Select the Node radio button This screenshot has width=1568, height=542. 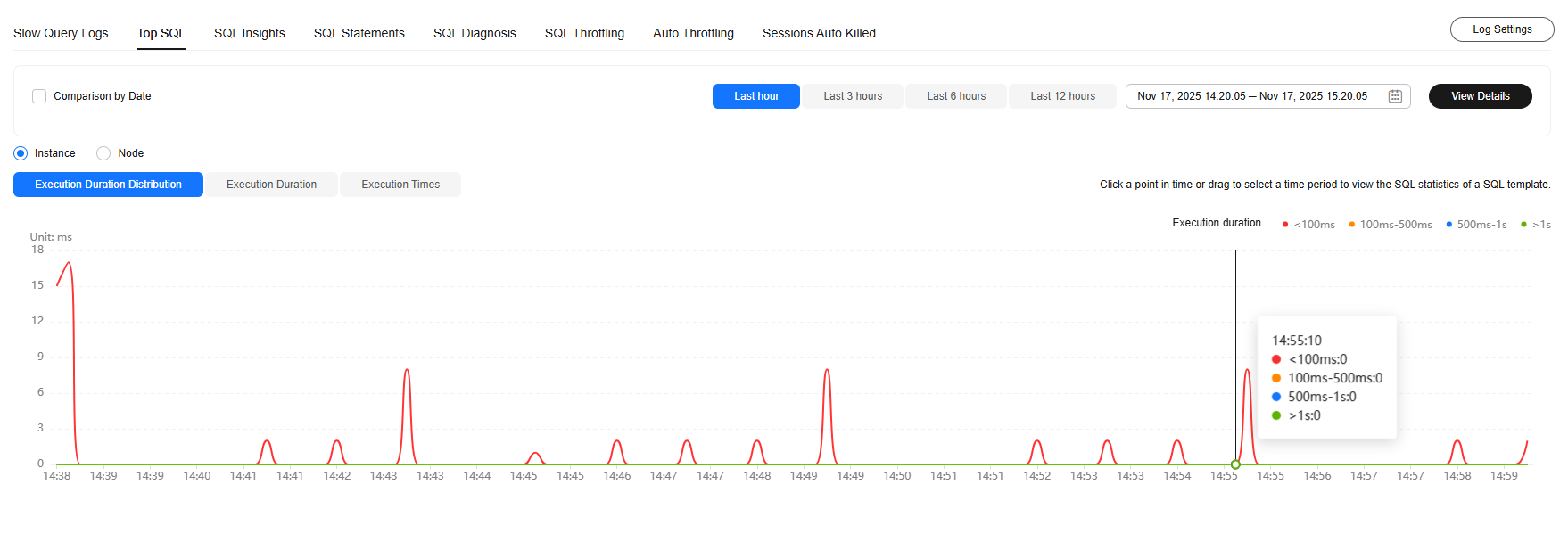(x=103, y=153)
